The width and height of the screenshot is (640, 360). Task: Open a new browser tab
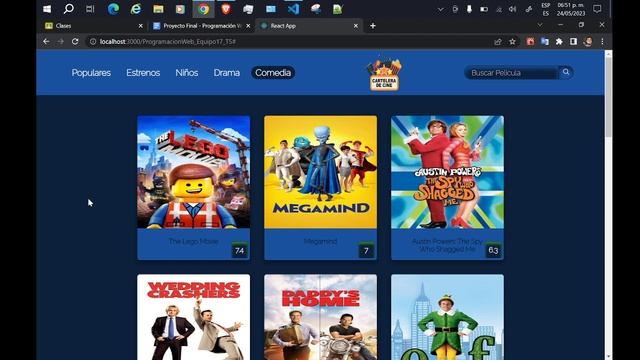[x=373, y=26]
